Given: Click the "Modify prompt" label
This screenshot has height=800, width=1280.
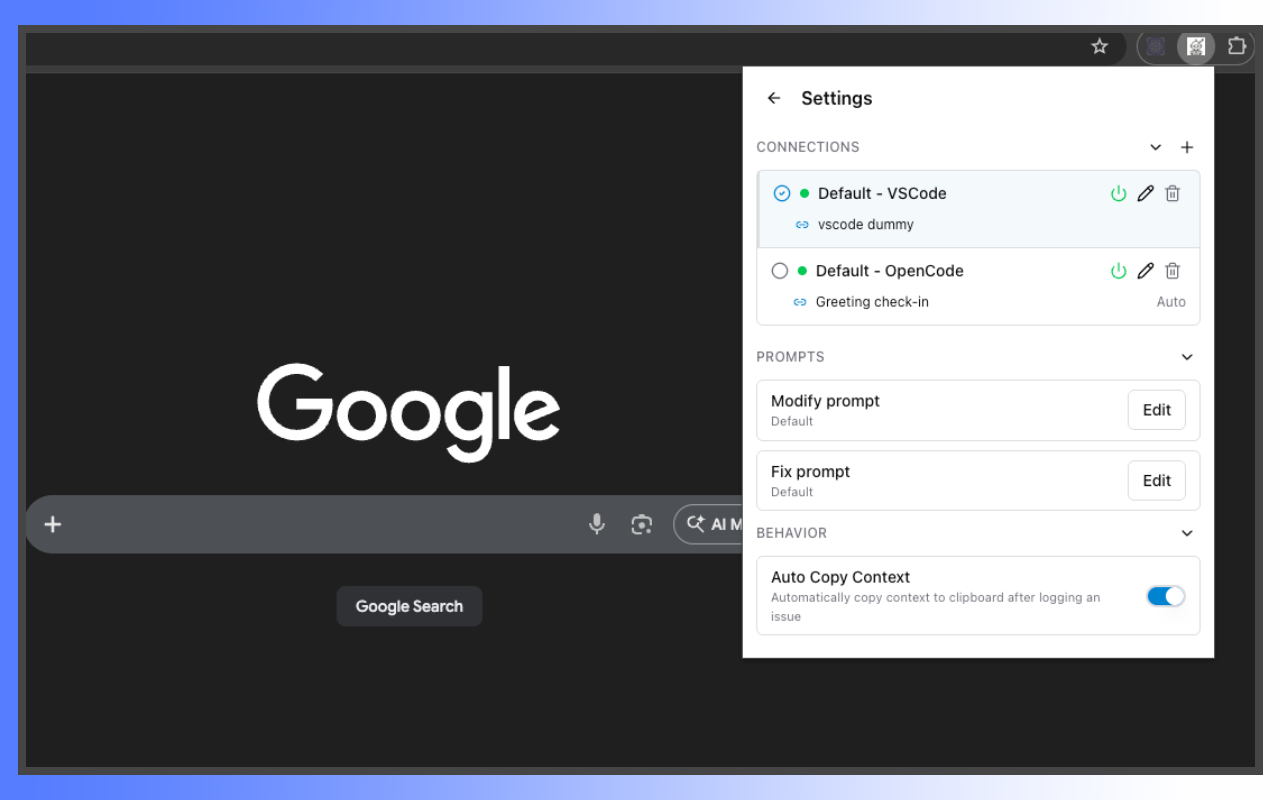Looking at the screenshot, I should click(x=825, y=401).
